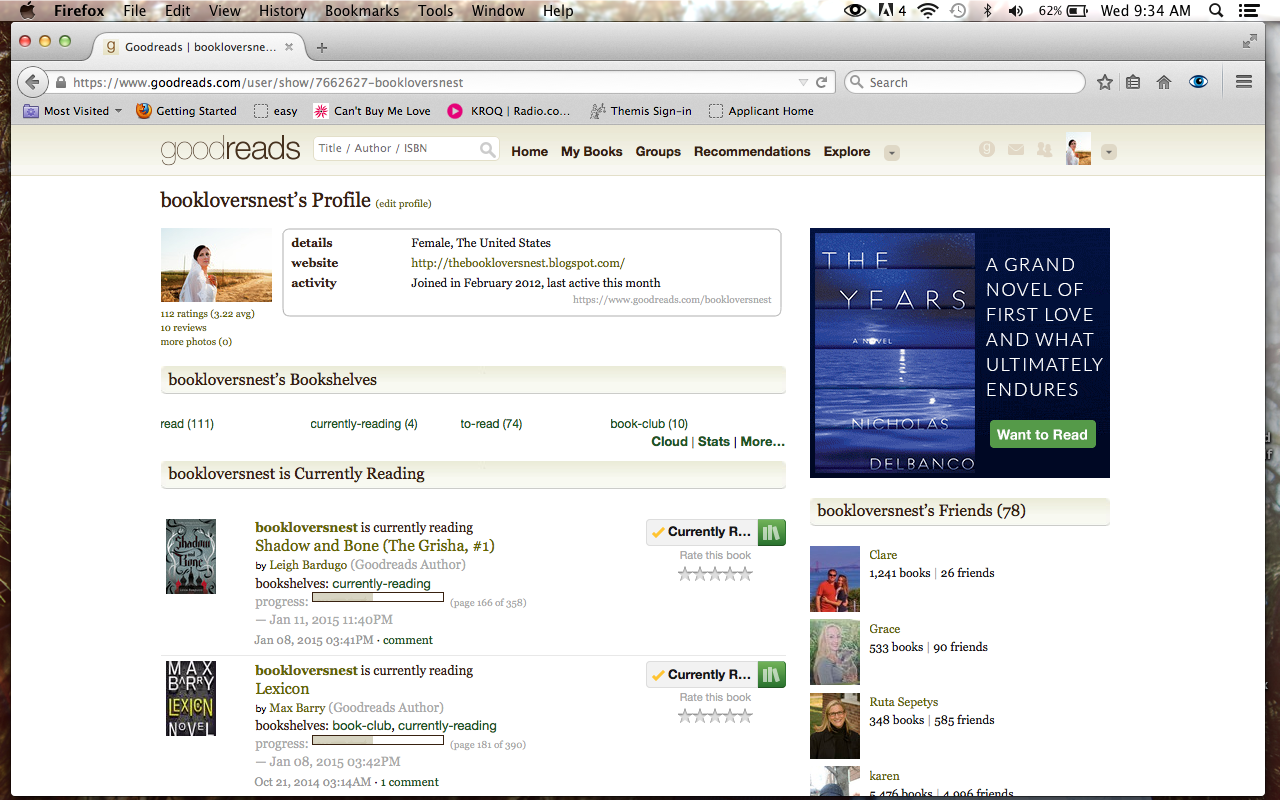Rate Lexicon three stars
Screen dimensions: 1280x800
coord(715,717)
